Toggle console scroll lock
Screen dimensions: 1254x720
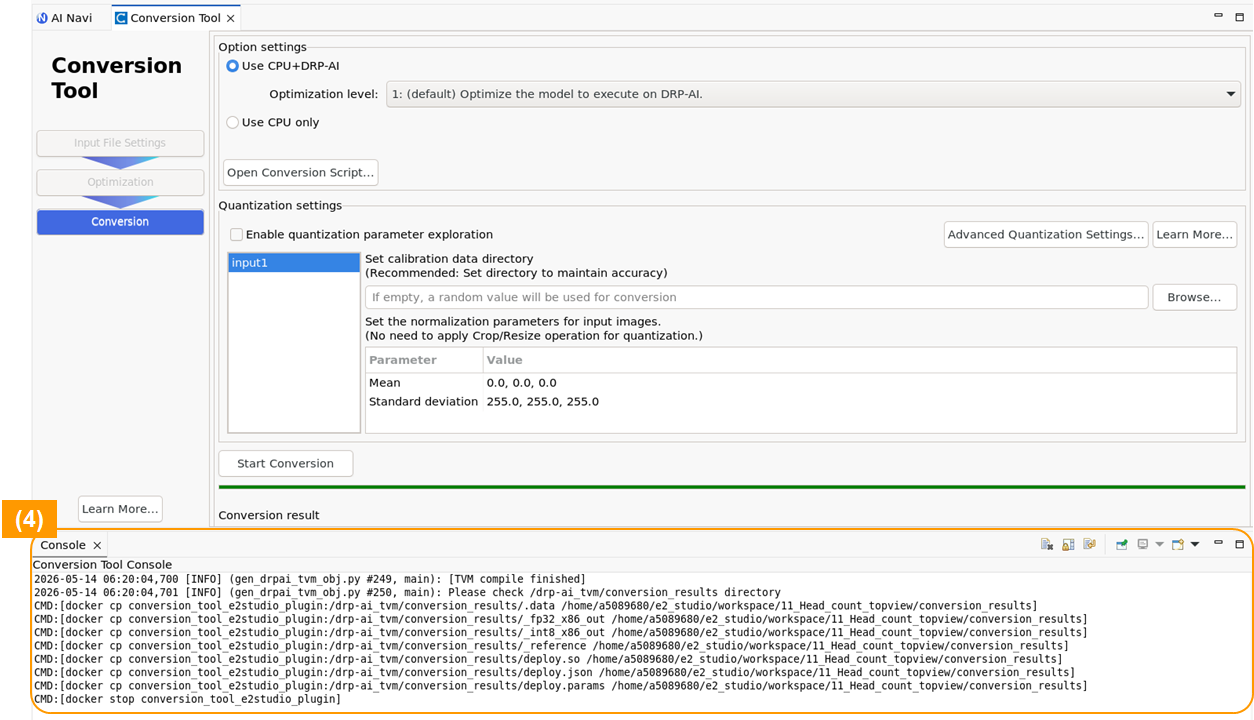click(1068, 544)
